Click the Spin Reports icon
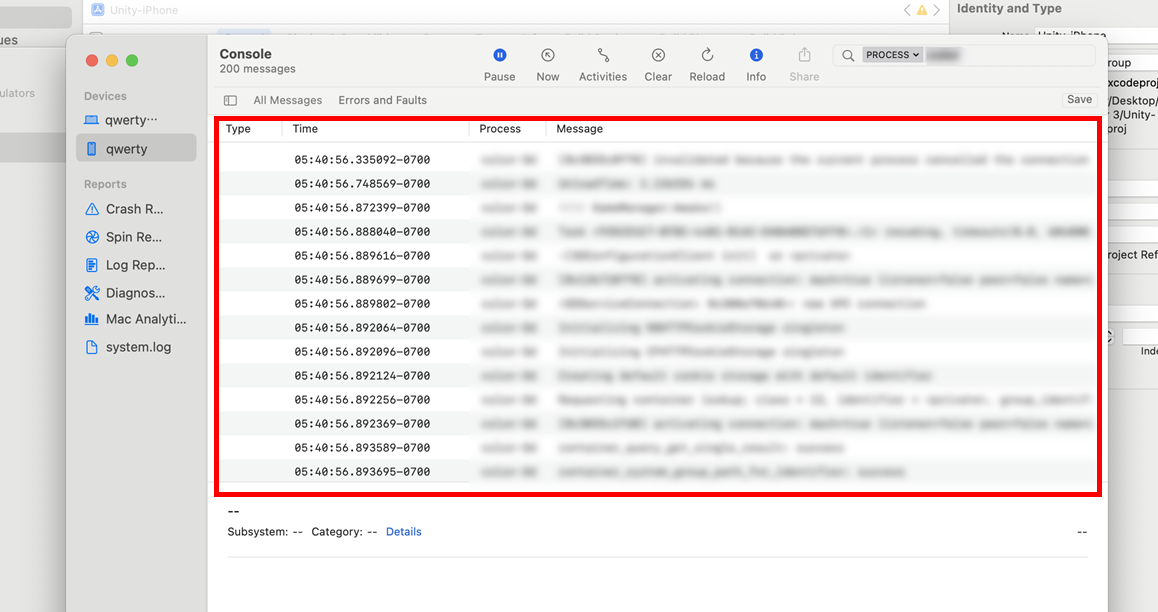 point(92,237)
